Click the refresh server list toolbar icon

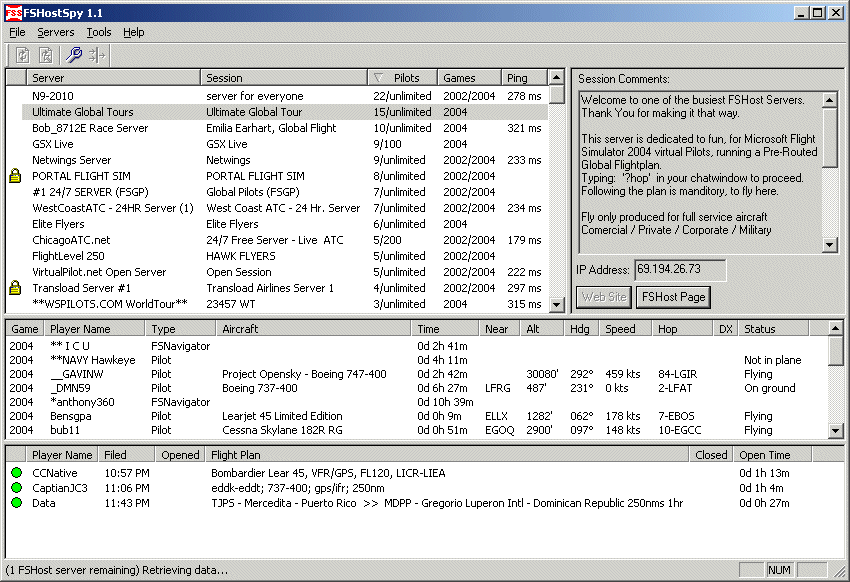pyautogui.click(x=22, y=55)
